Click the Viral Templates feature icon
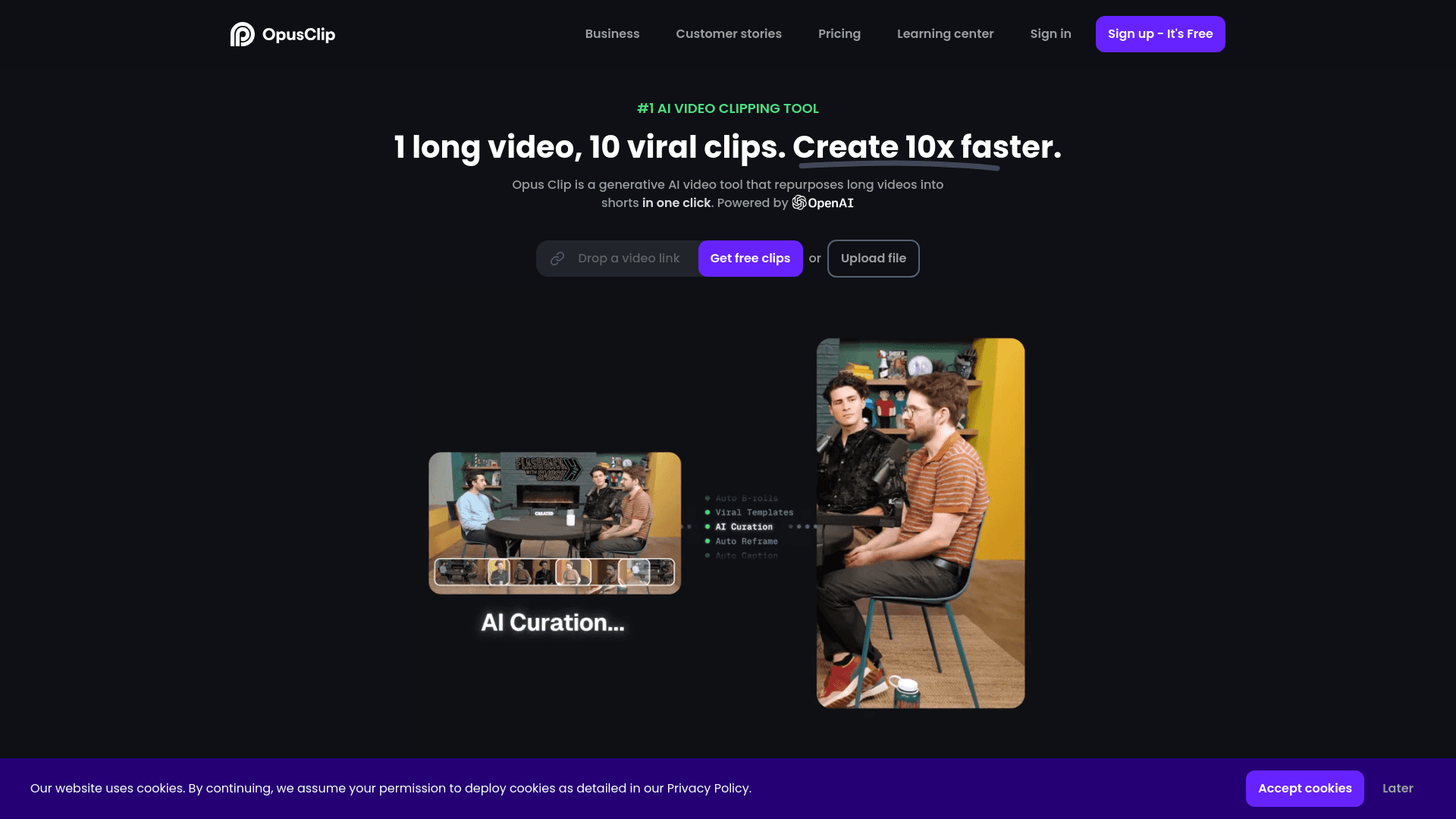Image resolution: width=1456 pixels, height=819 pixels. [707, 512]
